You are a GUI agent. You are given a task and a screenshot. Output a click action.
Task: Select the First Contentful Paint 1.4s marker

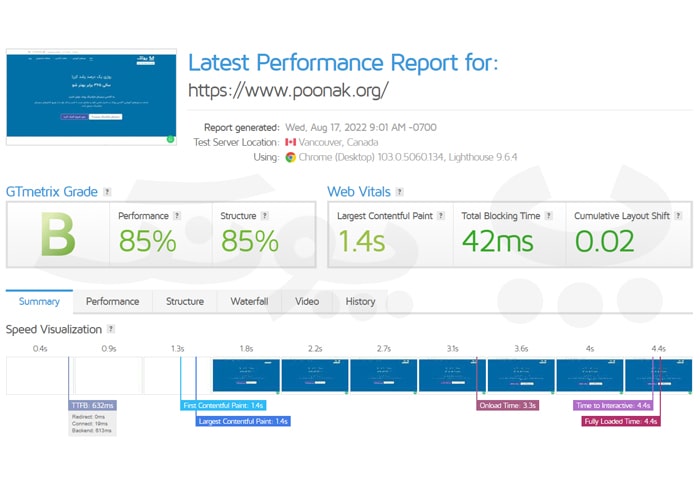pos(223,405)
